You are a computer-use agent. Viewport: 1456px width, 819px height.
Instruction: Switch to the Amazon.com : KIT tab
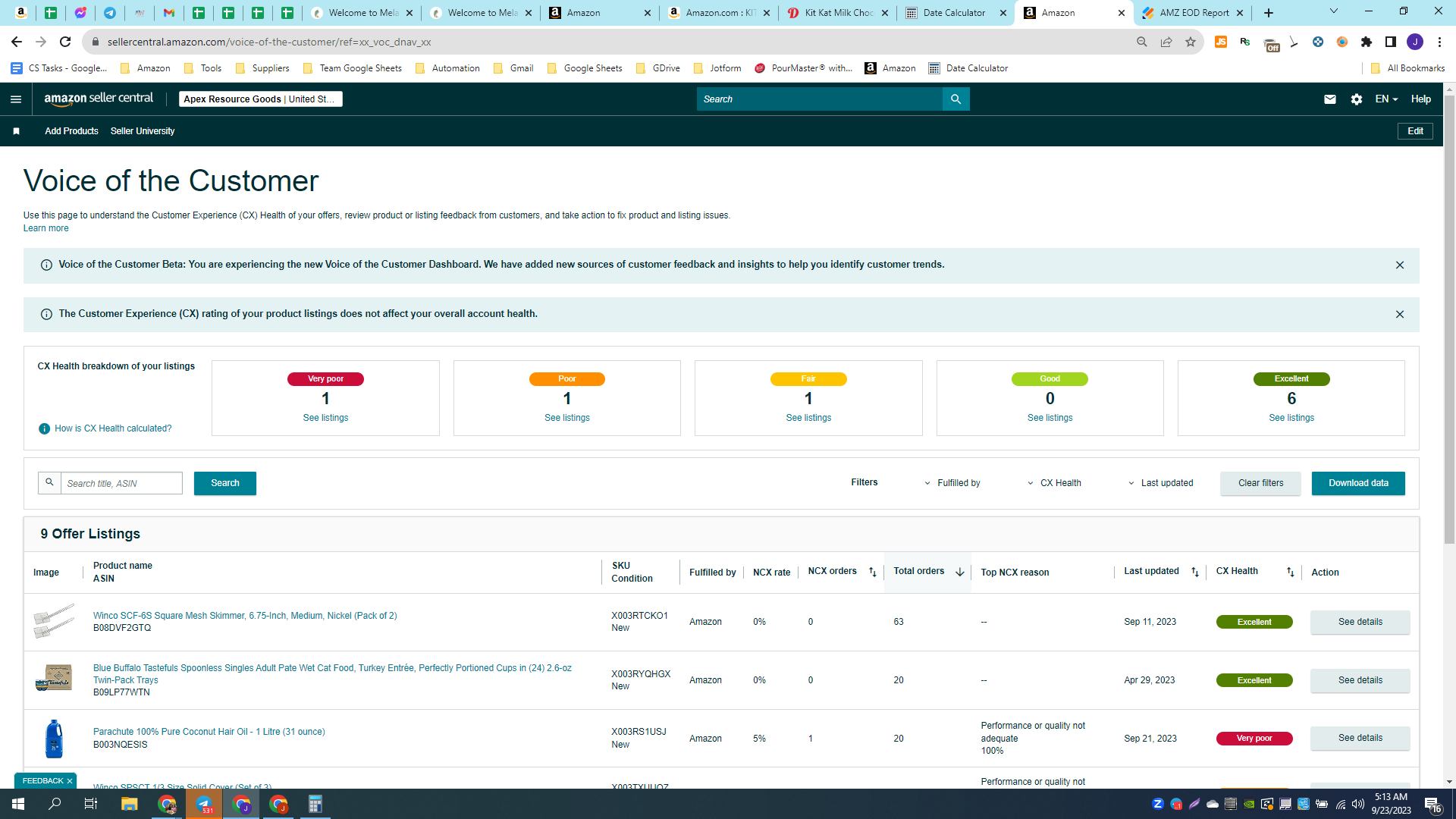point(720,13)
